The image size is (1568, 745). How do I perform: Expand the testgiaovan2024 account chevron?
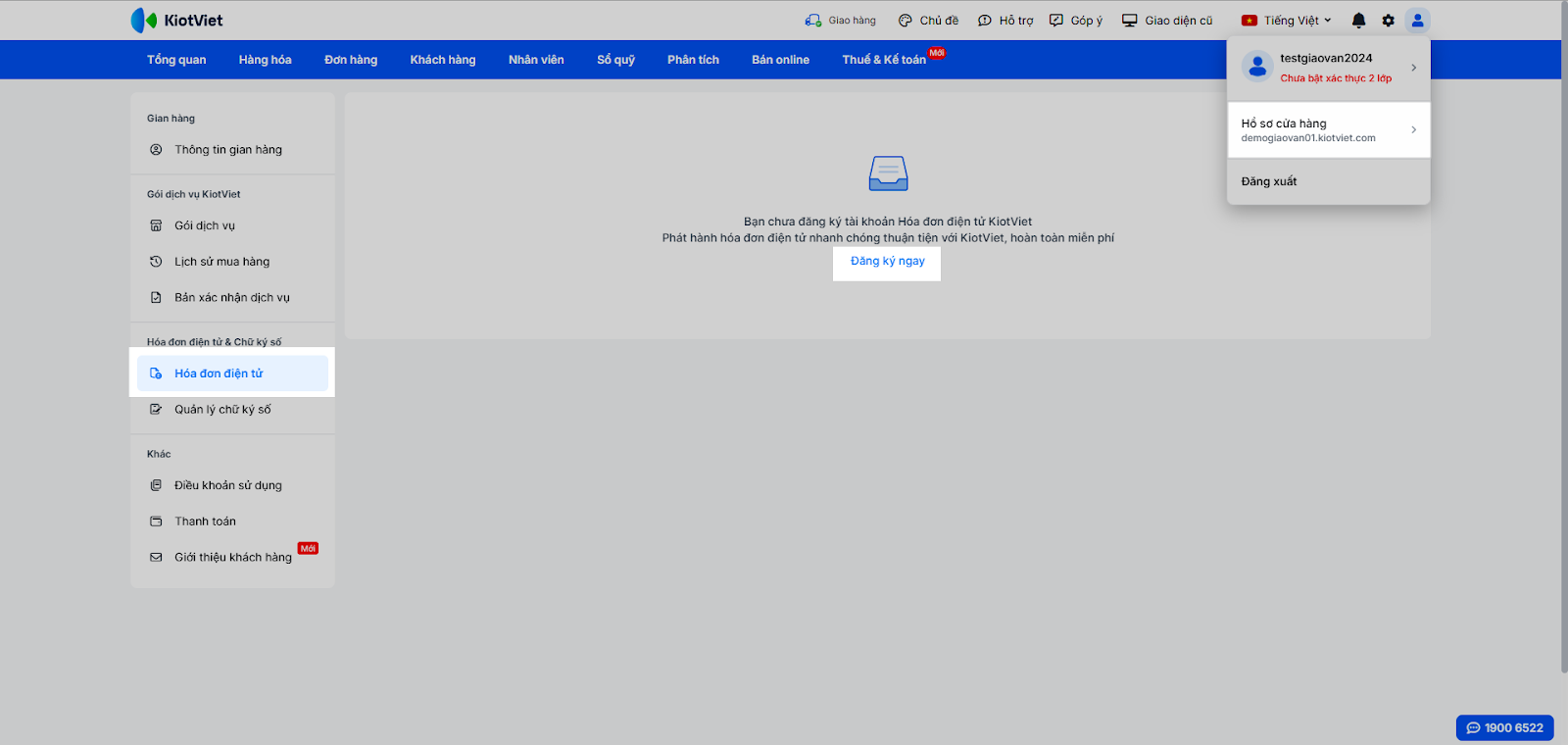point(1413,68)
